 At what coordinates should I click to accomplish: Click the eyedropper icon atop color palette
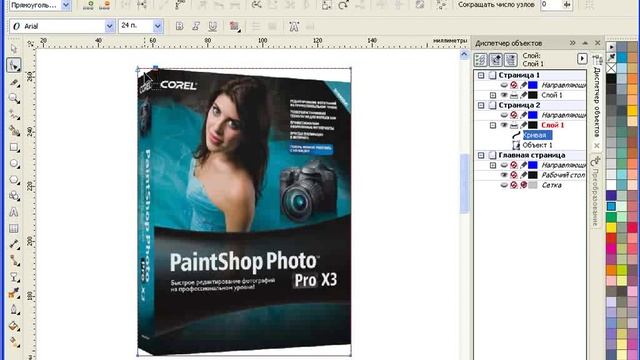pos(611,58)
